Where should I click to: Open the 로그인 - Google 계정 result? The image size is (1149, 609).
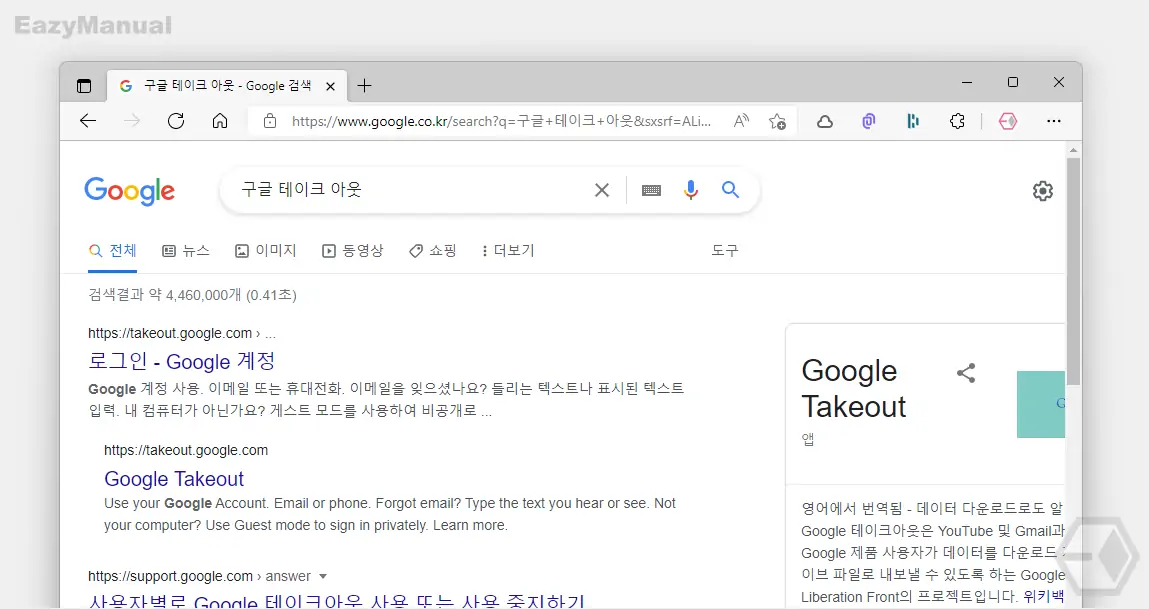[182, 361]
